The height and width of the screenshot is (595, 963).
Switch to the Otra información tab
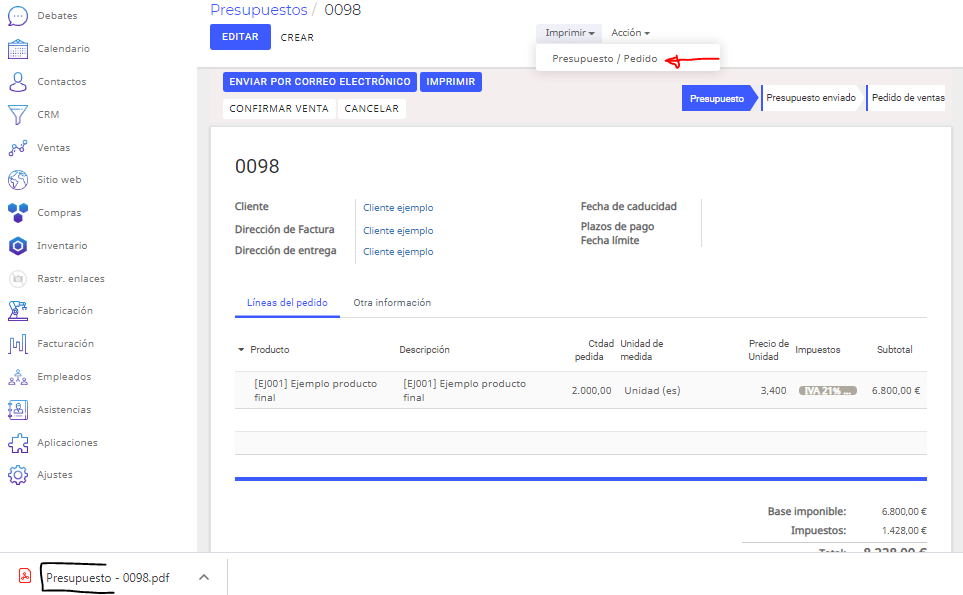point(392,303)
